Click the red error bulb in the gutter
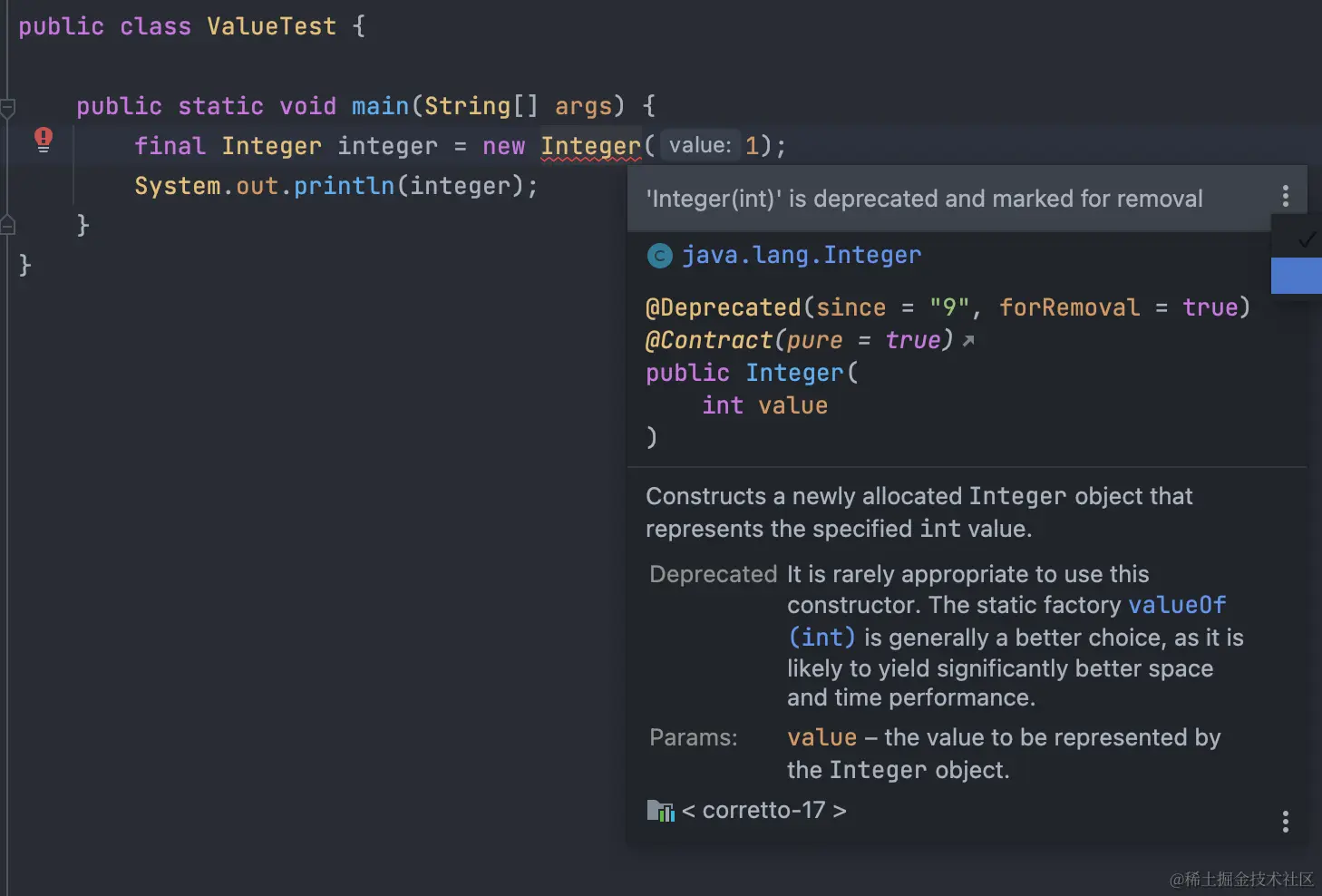This screenshot has width=1322, height=896. pos(43,139)
